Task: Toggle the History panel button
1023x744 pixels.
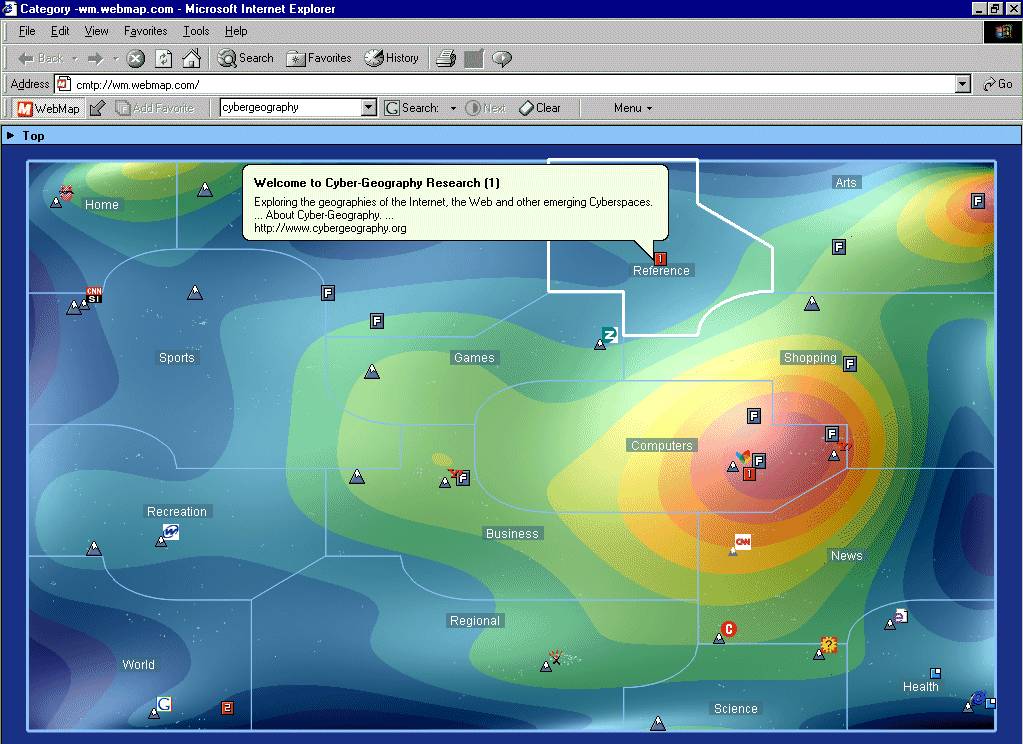Action: coord(392,58)
